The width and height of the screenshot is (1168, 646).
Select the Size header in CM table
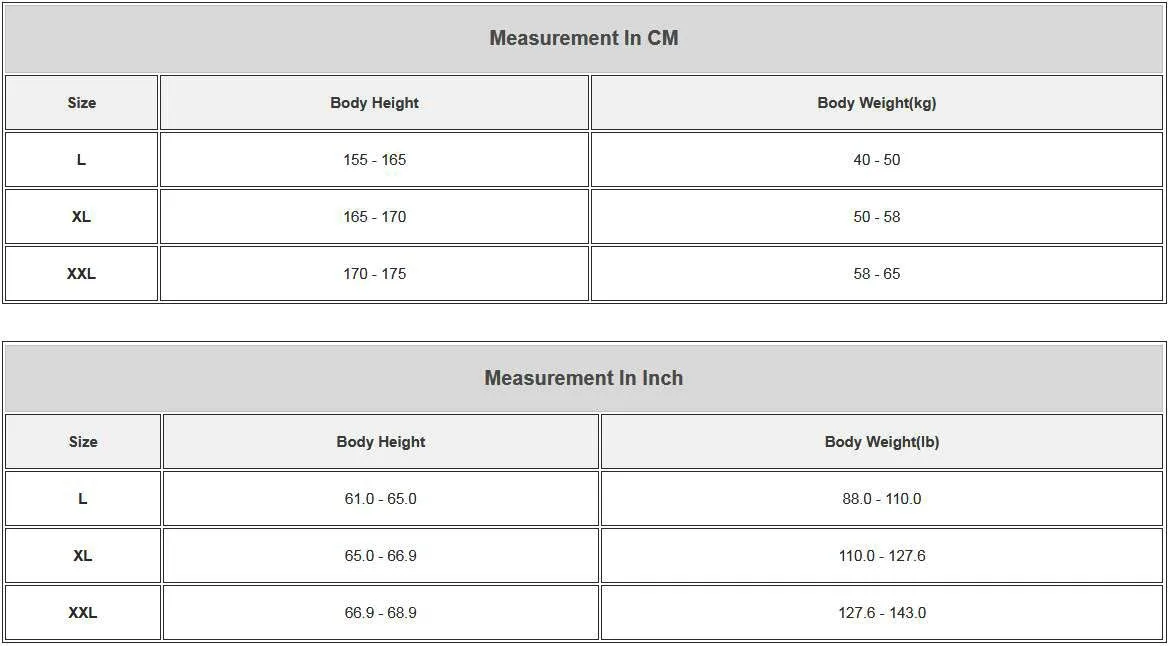pos(82,102)
